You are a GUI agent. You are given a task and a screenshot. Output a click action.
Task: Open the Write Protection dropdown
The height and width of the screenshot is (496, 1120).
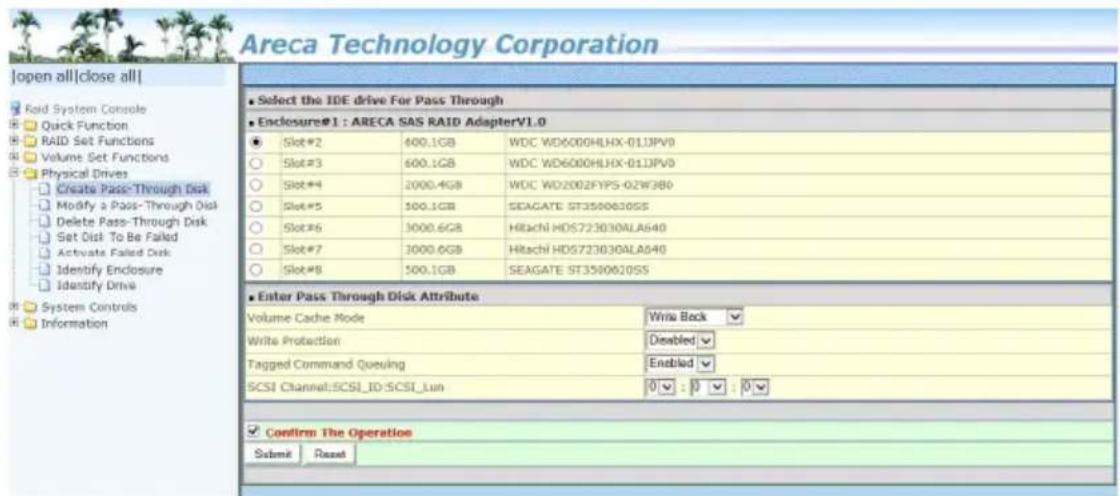[681, 340]
